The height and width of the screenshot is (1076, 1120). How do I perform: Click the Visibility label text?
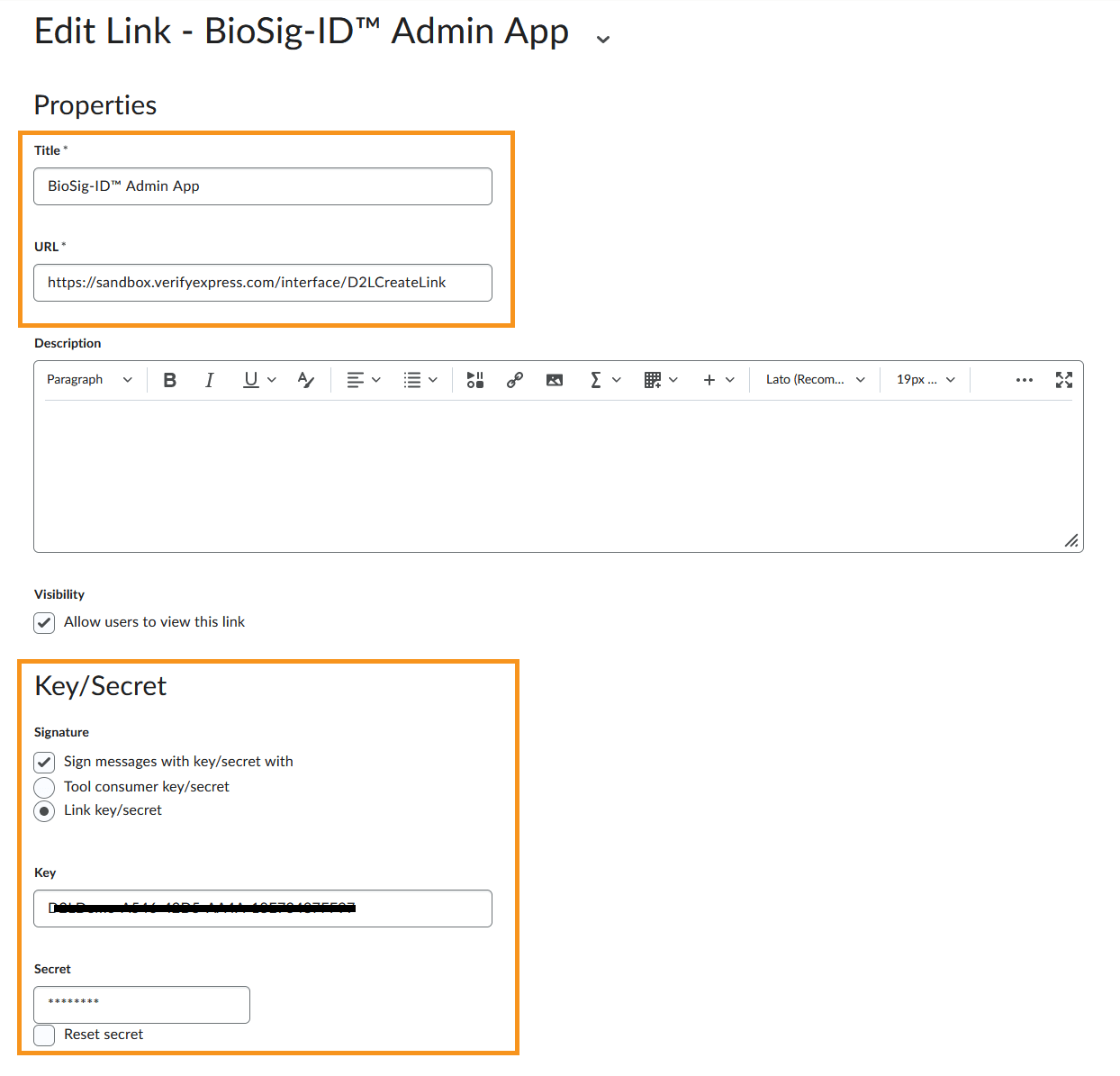(59, 594)
